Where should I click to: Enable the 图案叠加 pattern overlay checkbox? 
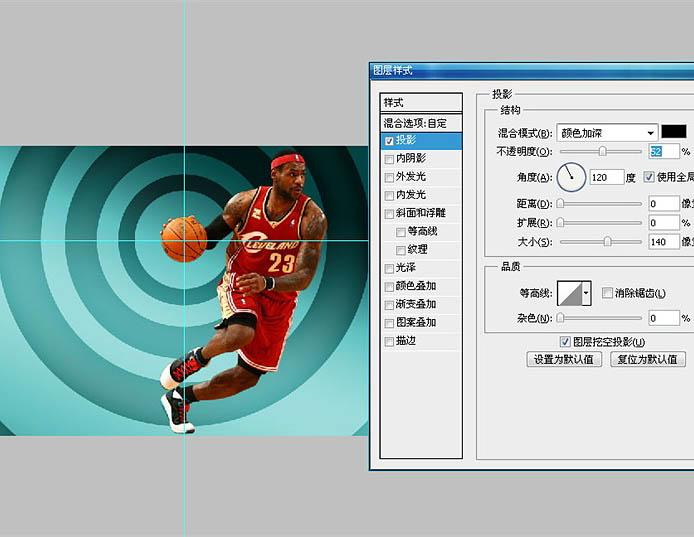[389, 323]
